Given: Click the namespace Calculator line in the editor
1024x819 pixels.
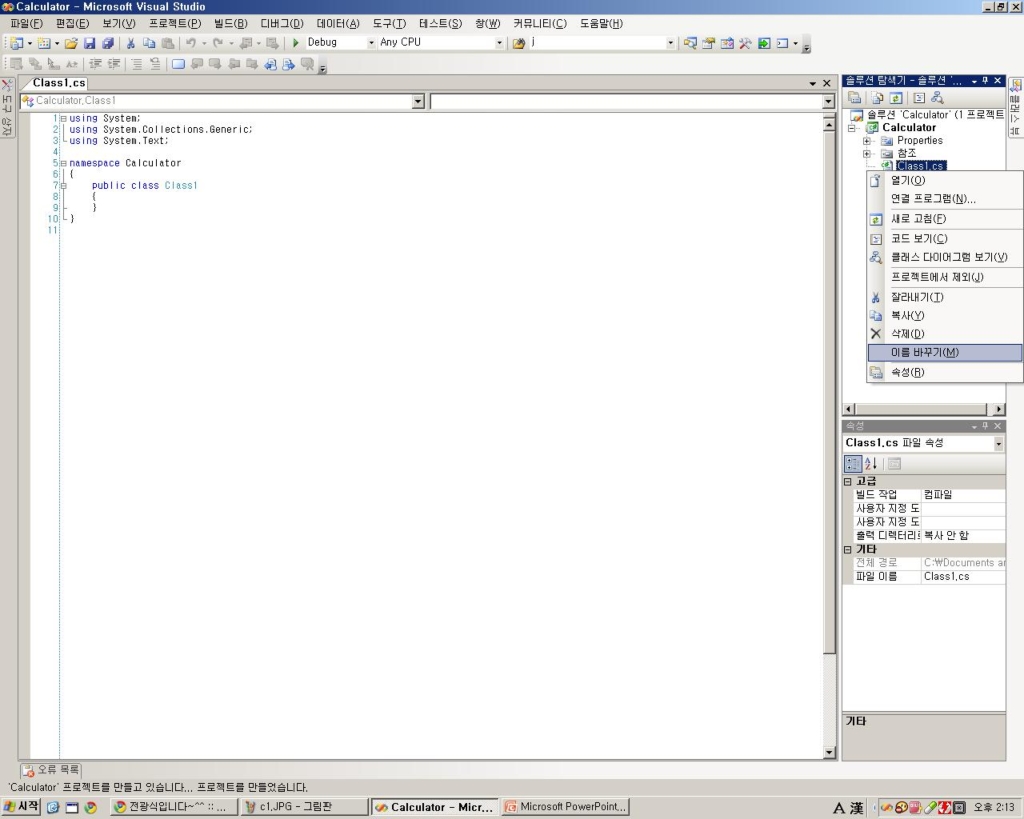Looking at the screenshot, I should pos(125,163).
